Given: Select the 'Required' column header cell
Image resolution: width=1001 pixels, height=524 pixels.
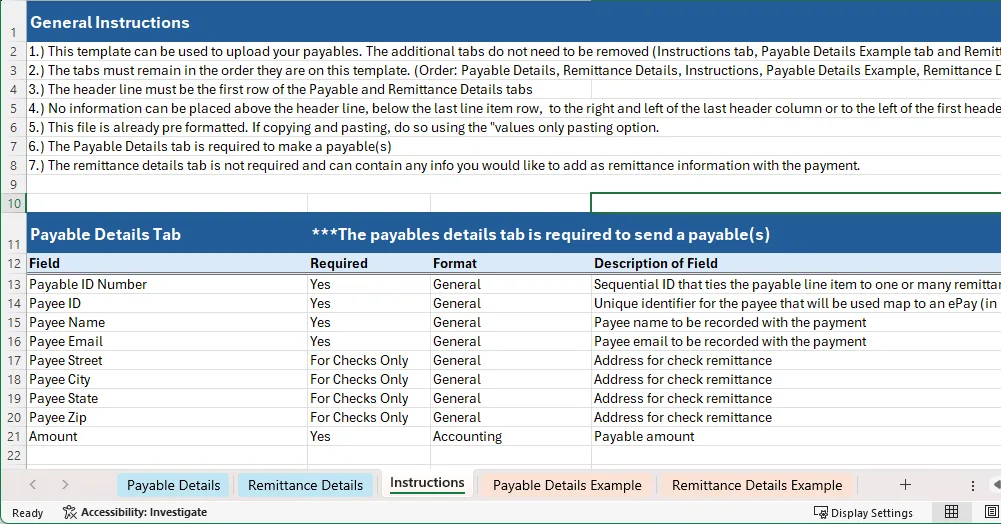Looking at the screenshot, I should pos(368,263).
